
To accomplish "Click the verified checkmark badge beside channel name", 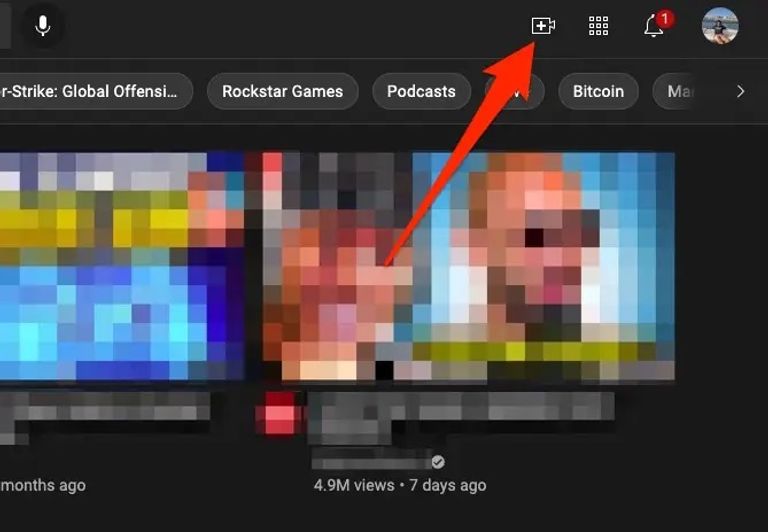I will pos(438,462).
